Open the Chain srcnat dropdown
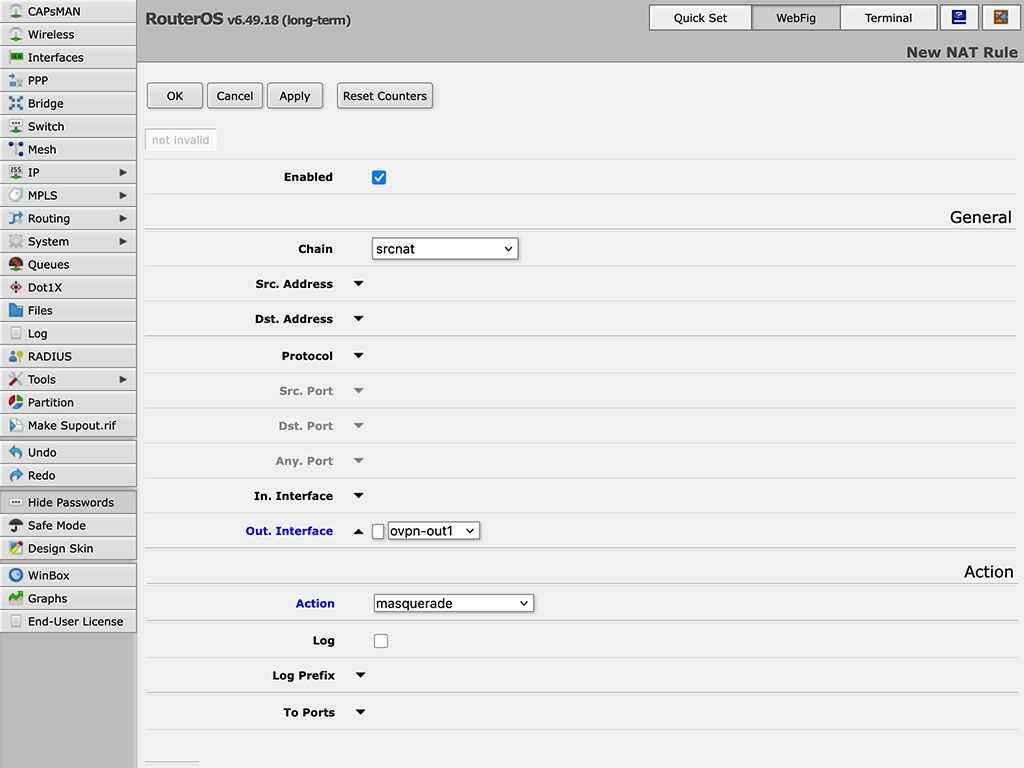 click(x=444, y=249)
